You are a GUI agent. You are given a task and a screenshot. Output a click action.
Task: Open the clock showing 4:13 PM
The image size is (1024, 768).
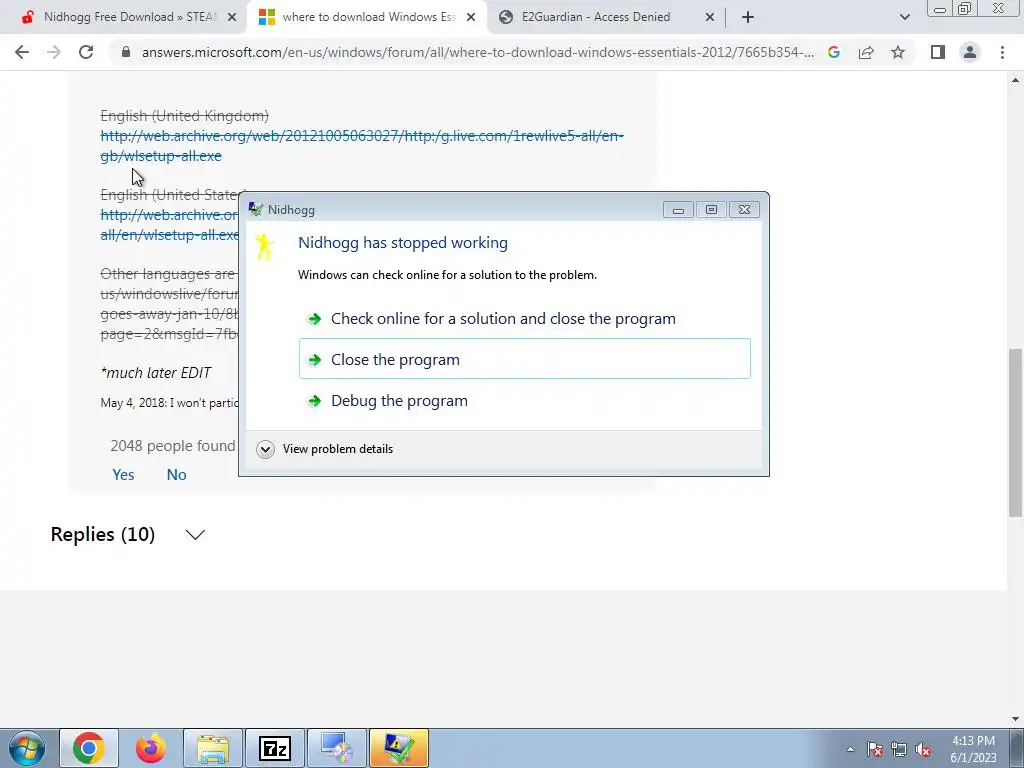[x=973, y=749]
